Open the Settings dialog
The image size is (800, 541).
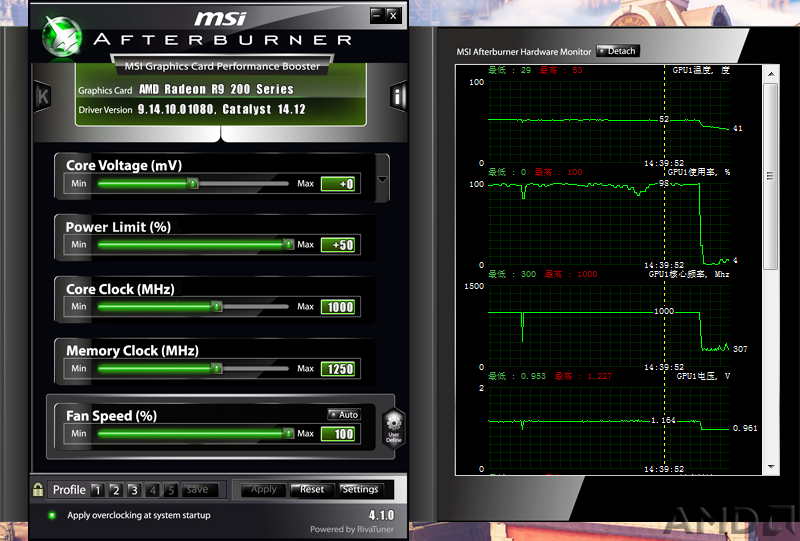pos(360,489)
